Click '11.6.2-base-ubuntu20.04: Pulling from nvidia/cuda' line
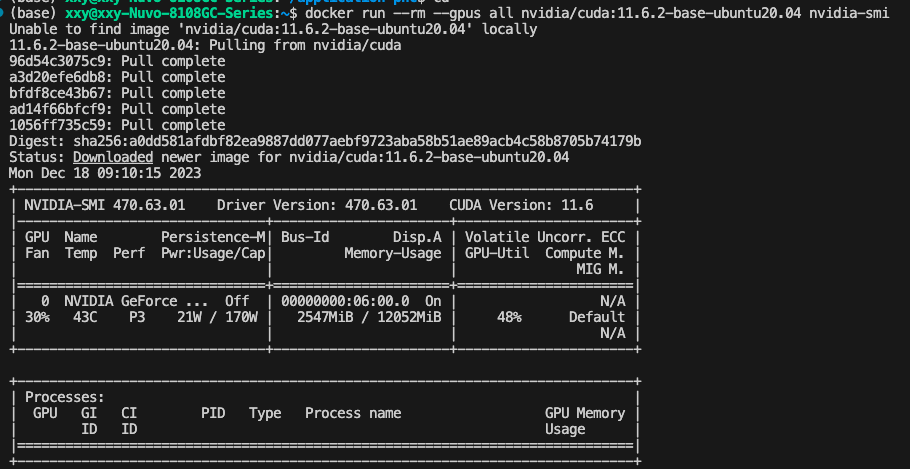The height and width of the screenshot is (469, 910). click(205, 45)
